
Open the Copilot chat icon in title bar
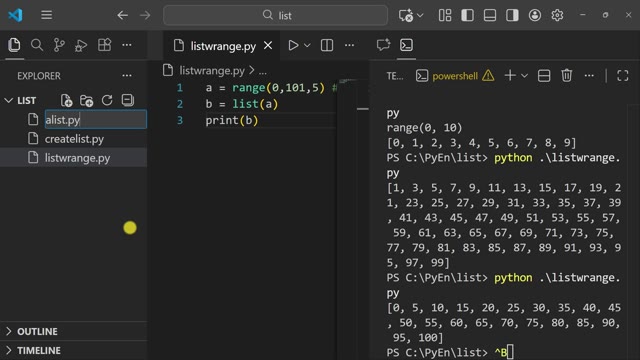[x=406, y=16]
